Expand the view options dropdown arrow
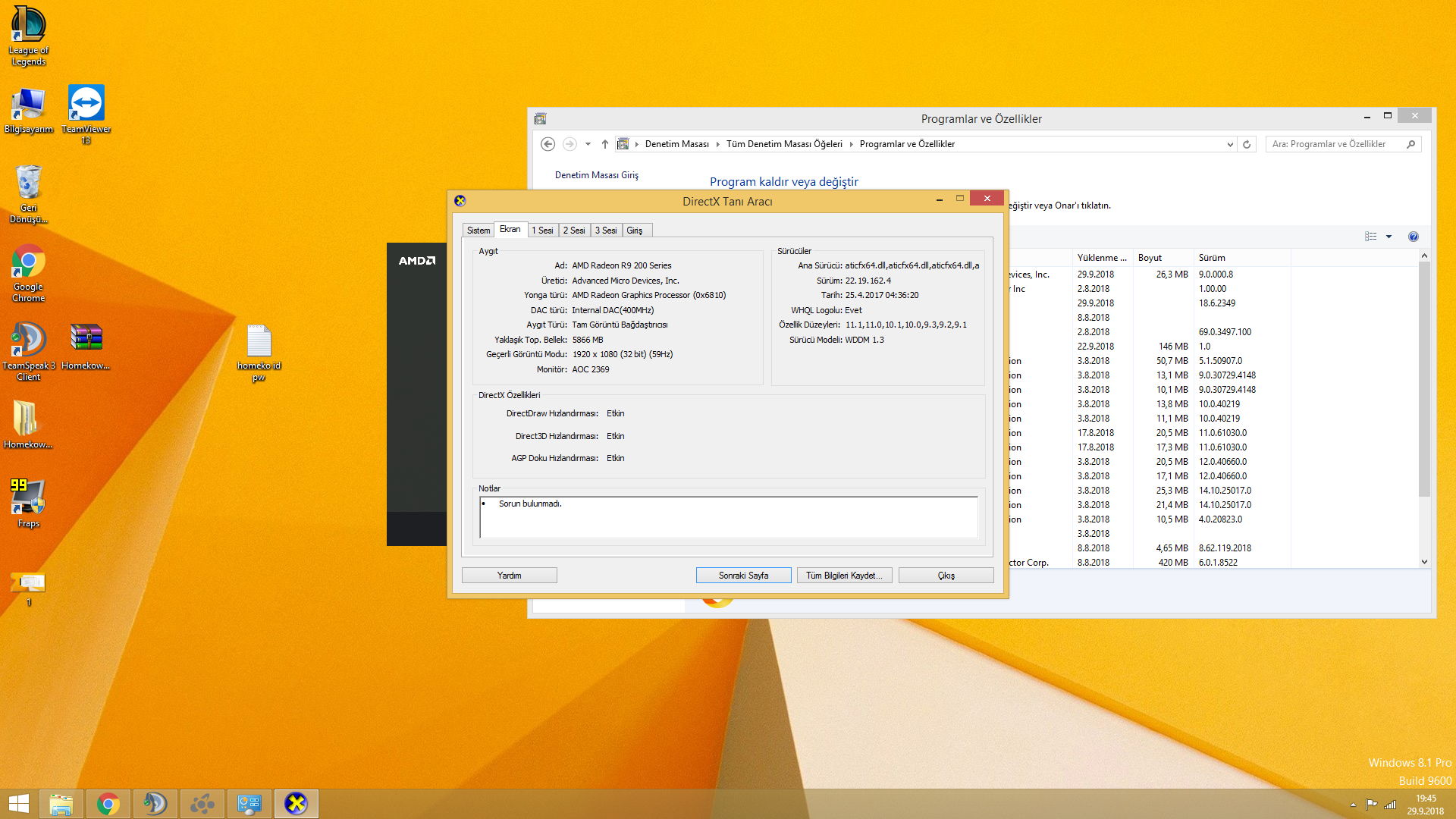Viewport: 1456px width, 819px height. 1389,237
